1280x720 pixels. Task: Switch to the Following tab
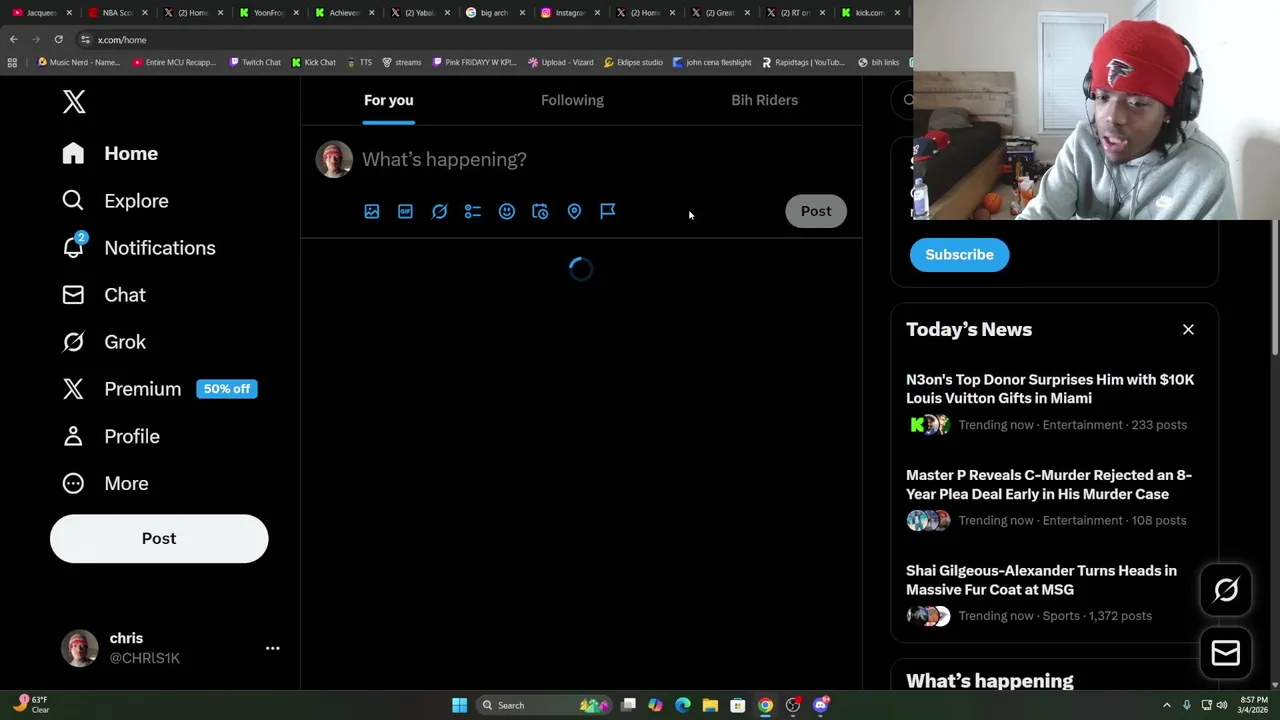[x=572, y=100]
